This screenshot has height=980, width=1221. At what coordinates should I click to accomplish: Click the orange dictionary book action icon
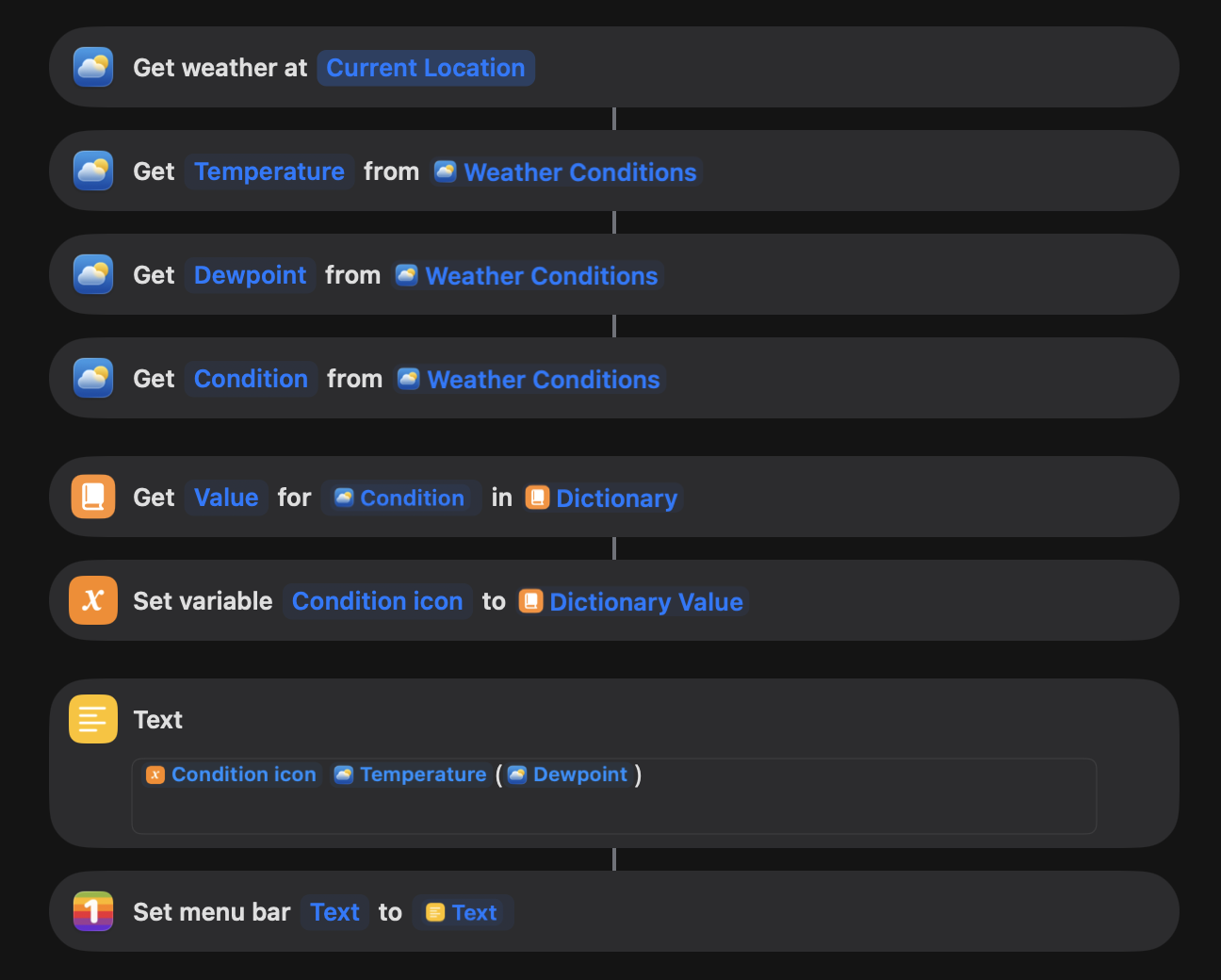click(x=93, y=497)
